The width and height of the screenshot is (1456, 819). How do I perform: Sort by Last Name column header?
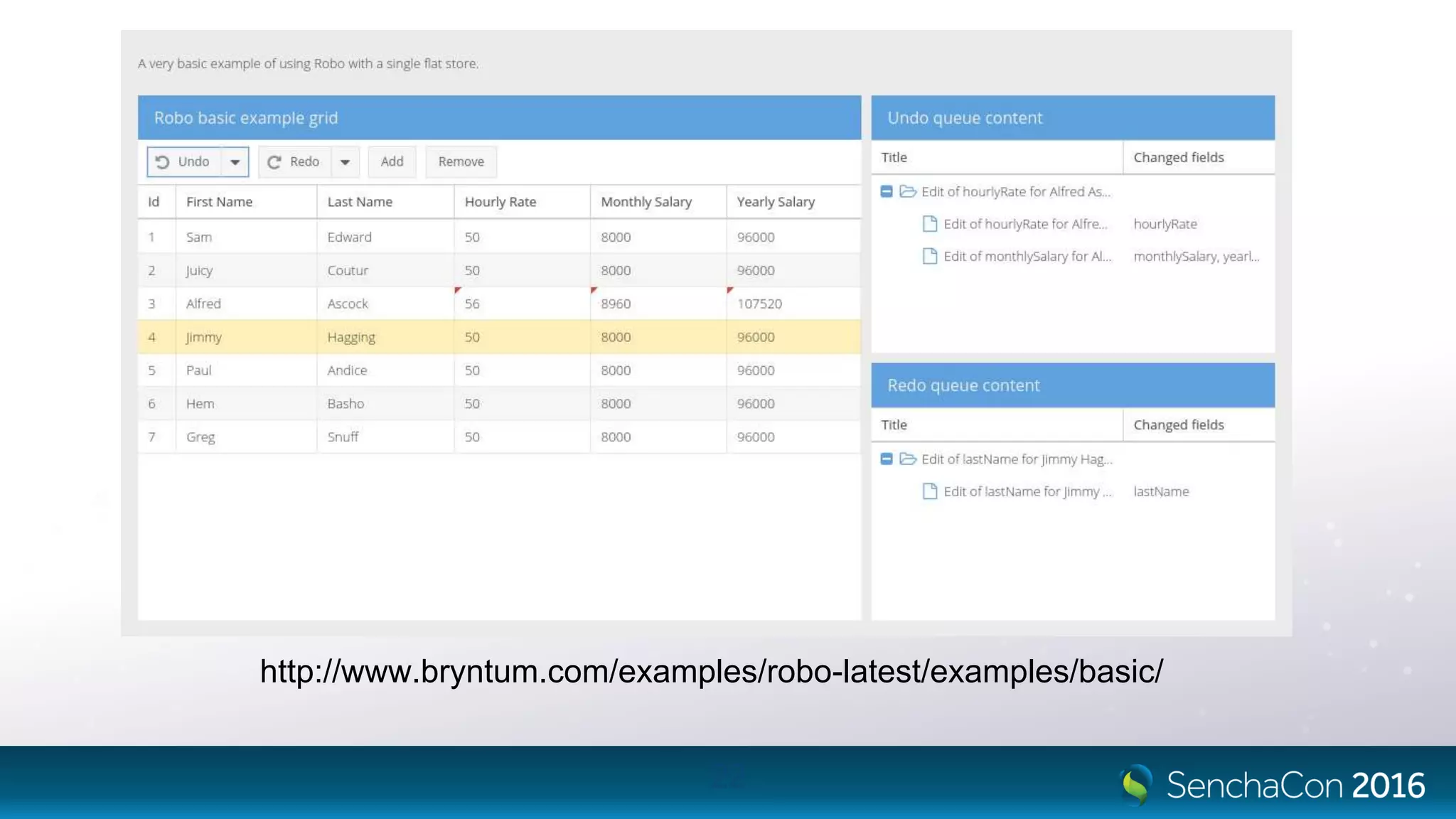click(385, 202)
